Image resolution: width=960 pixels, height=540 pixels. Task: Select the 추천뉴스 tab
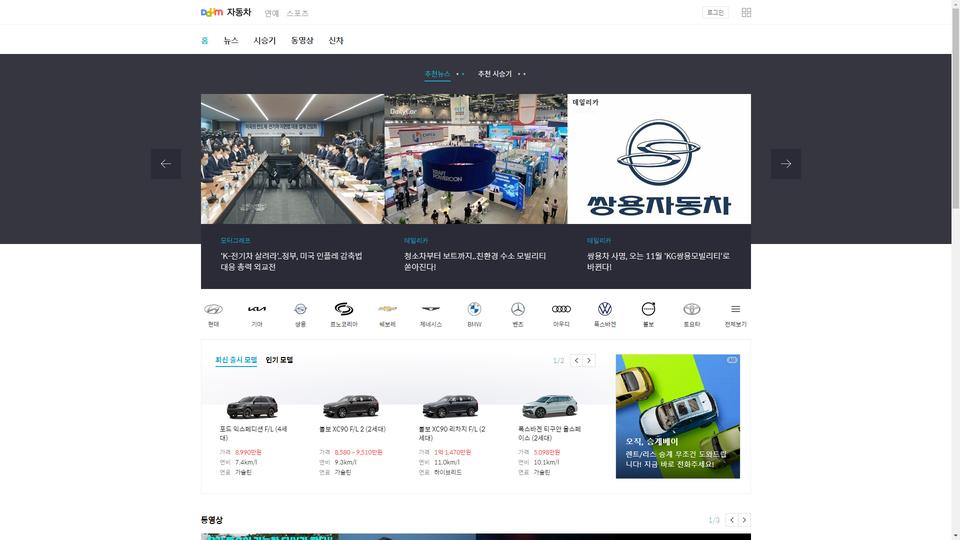(x=437, y=74)
